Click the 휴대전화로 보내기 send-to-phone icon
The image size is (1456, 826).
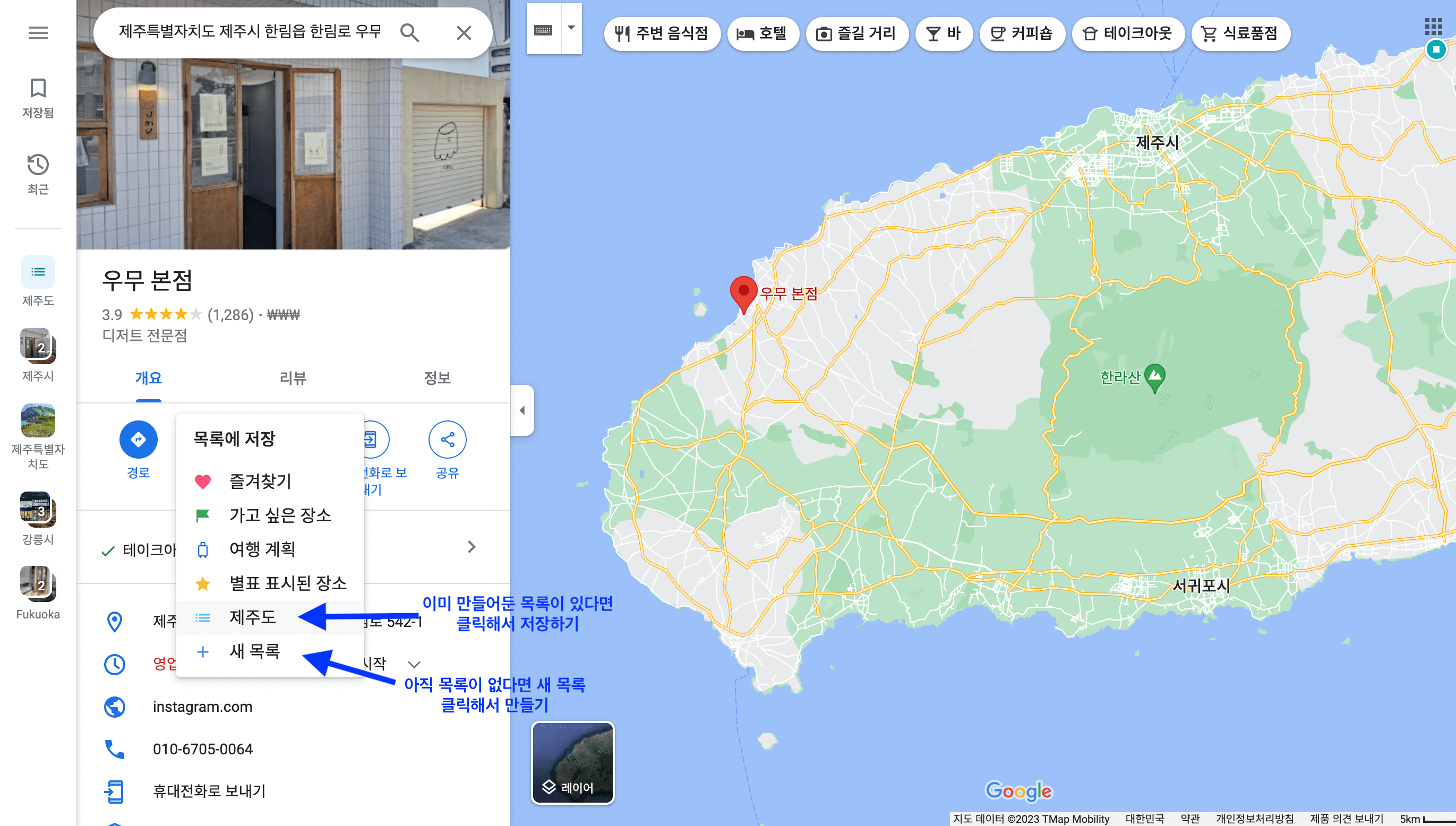(x=115, y=790)
